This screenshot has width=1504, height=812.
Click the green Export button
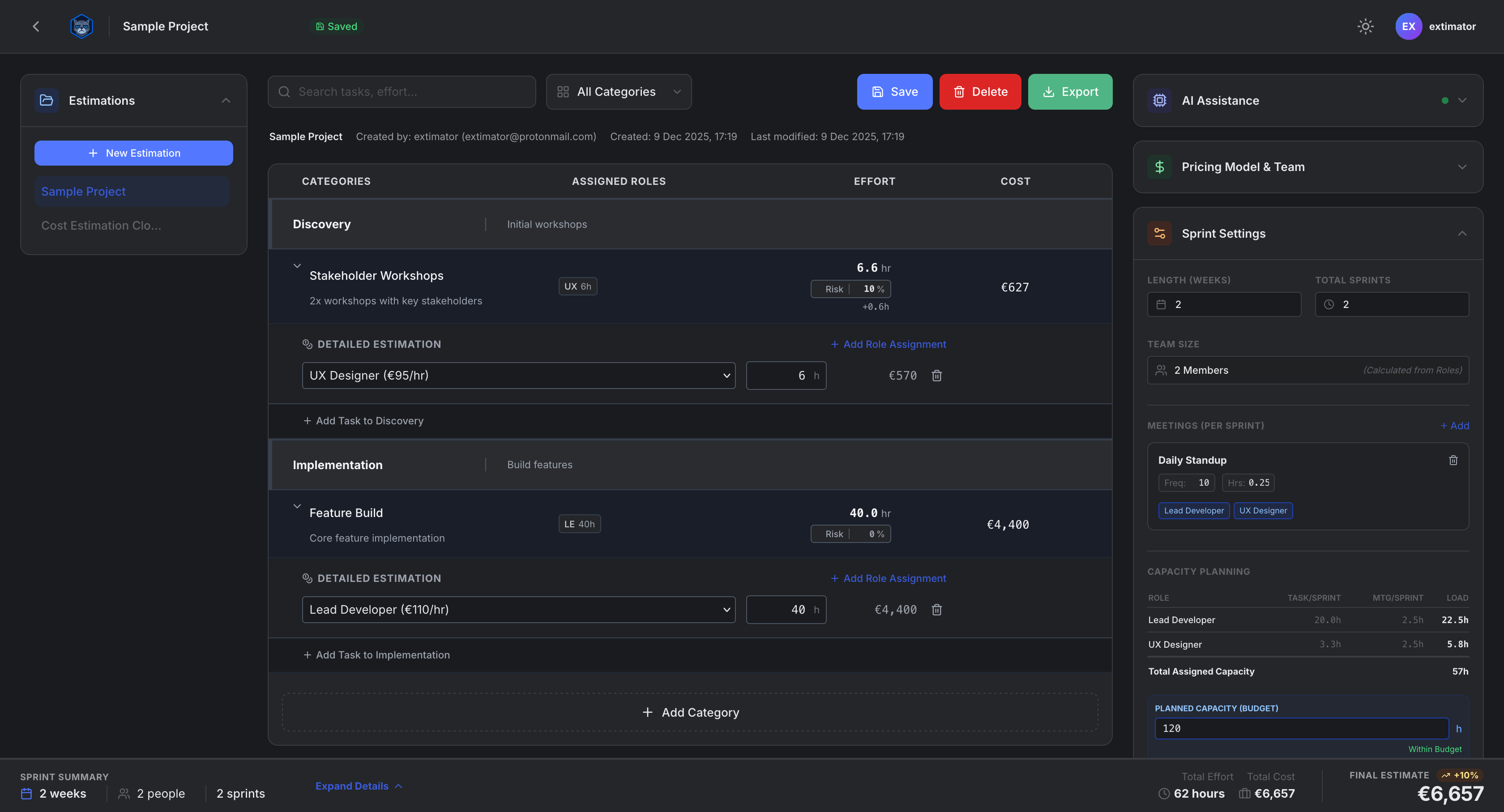(x=1070, y=92)
